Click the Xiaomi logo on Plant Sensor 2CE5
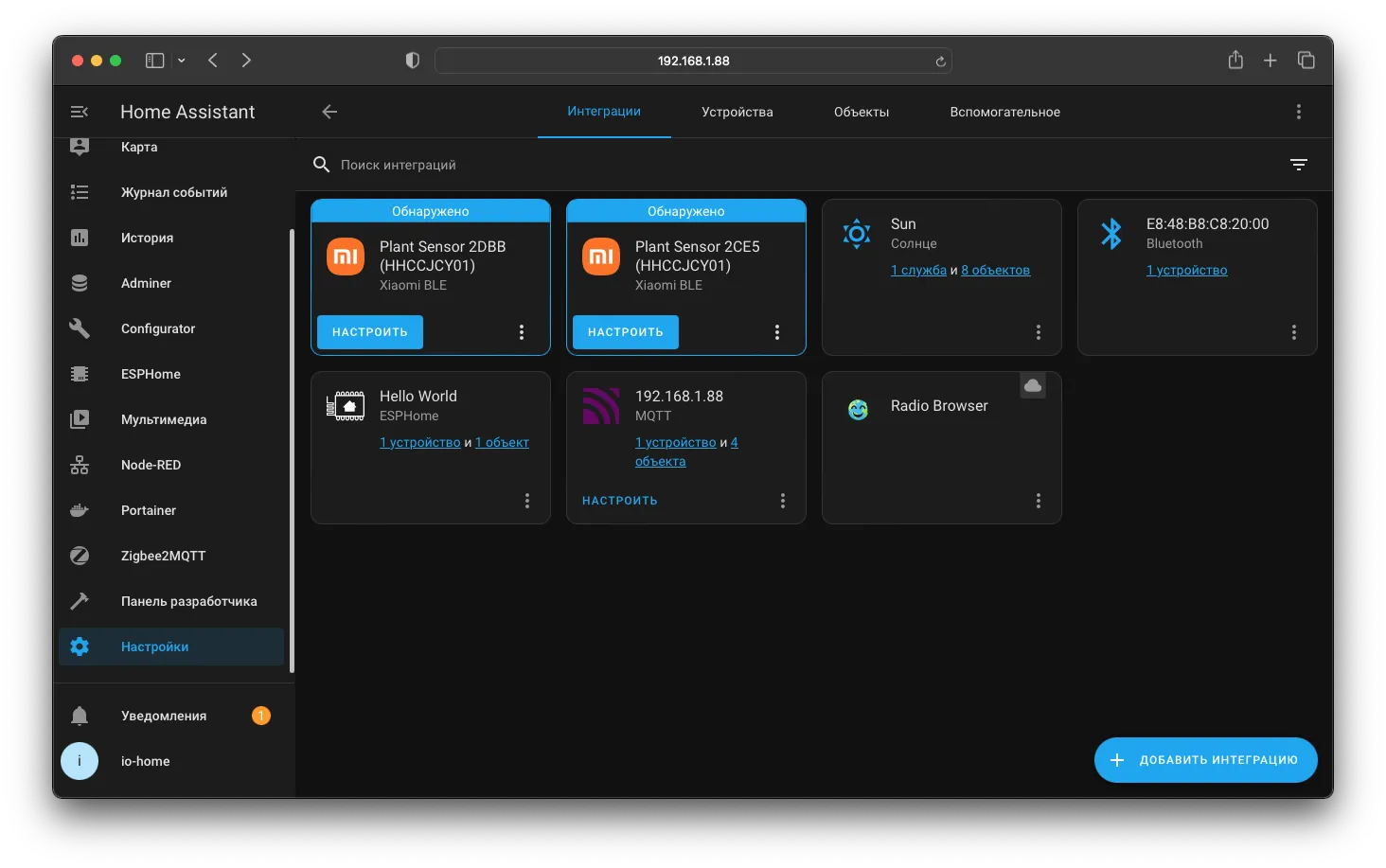The height and width of the screenshot is (868, 1386). (601, 257)
